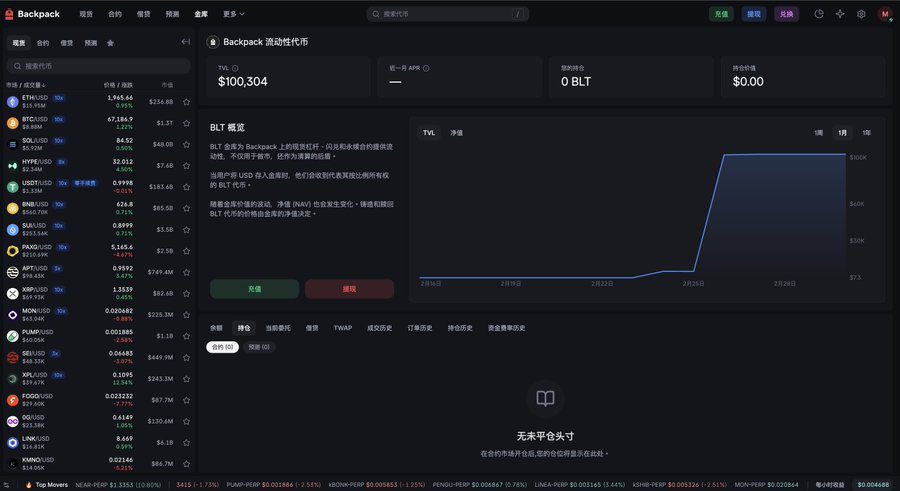
Task: Click the red 提现 button in BLT overview
Action: click(x=350, y=289)
